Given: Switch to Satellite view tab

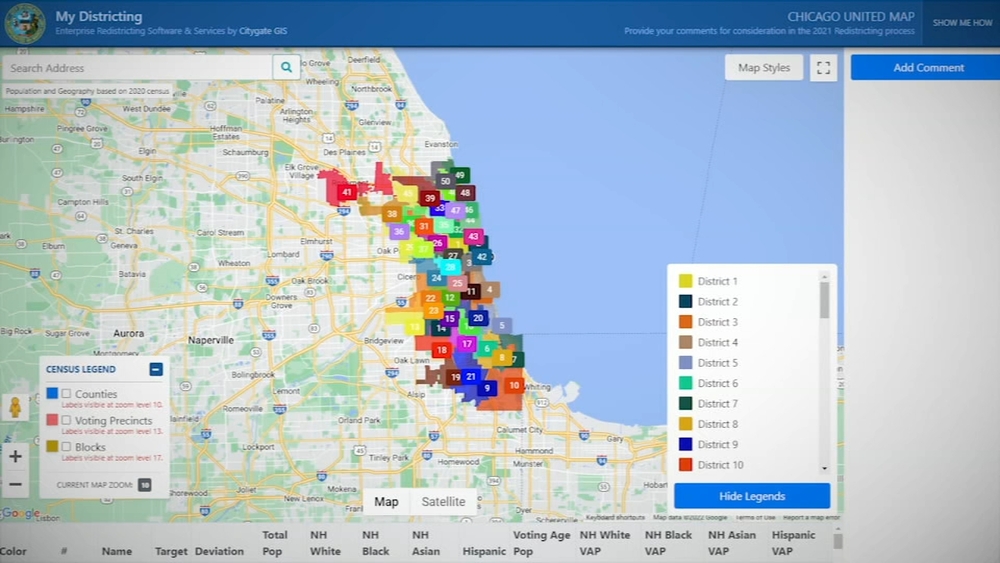Looking at the screenshot, I should (443, 502).
